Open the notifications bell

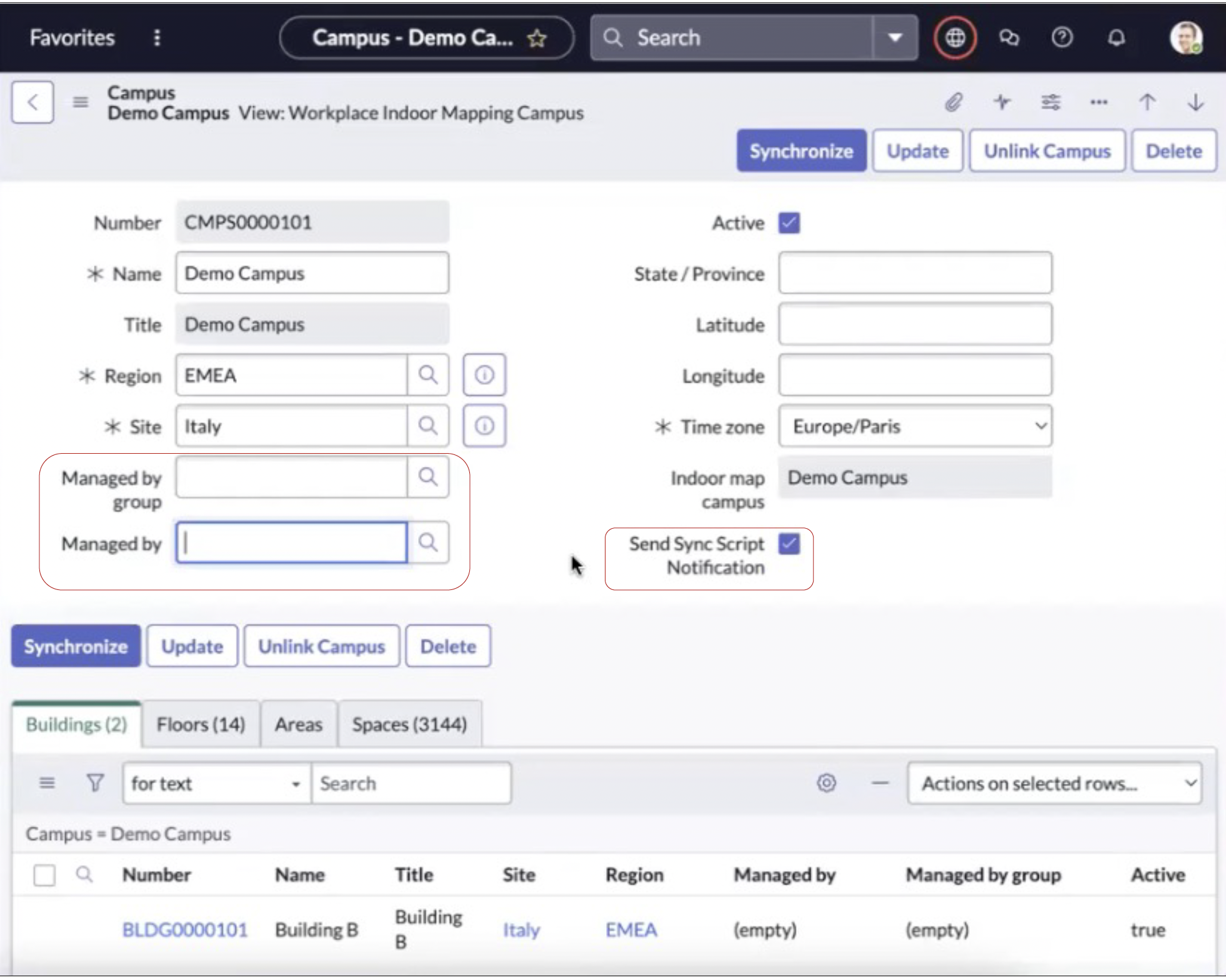(x=1116, y=37)
